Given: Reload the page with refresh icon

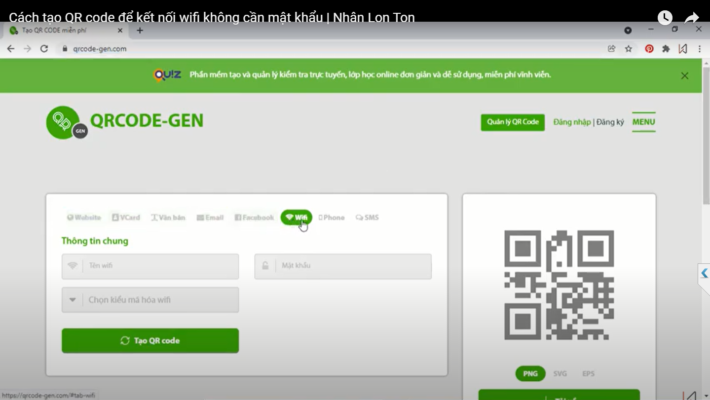Looking at the screenshot, I should point(44,48).
